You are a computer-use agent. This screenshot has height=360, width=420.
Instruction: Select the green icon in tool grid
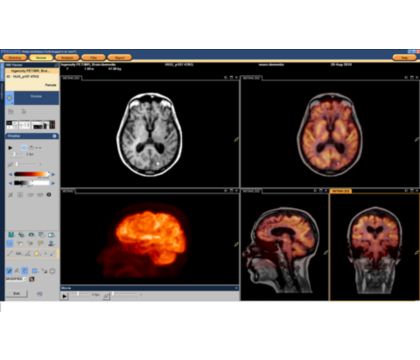[11, 235]
